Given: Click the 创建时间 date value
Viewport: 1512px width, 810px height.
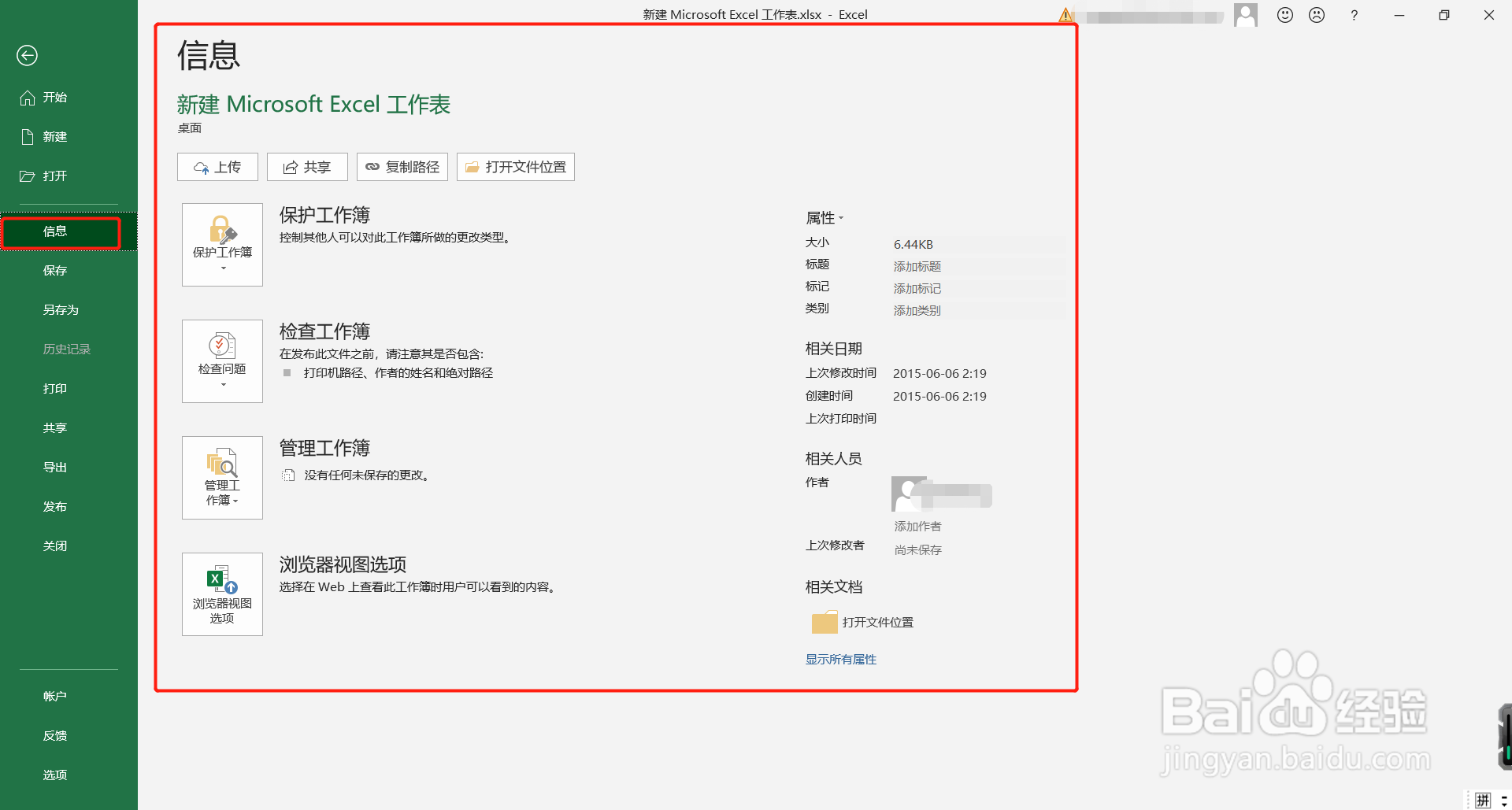Looking at the screenshot, I should [x=939, y=397].
